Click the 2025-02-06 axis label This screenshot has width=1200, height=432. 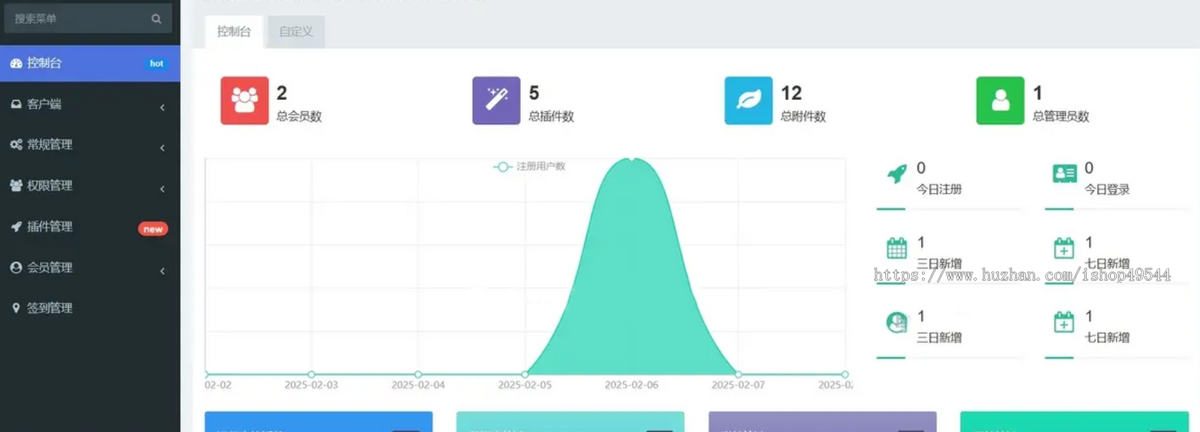pyautogui.click(x=632, y=384)
